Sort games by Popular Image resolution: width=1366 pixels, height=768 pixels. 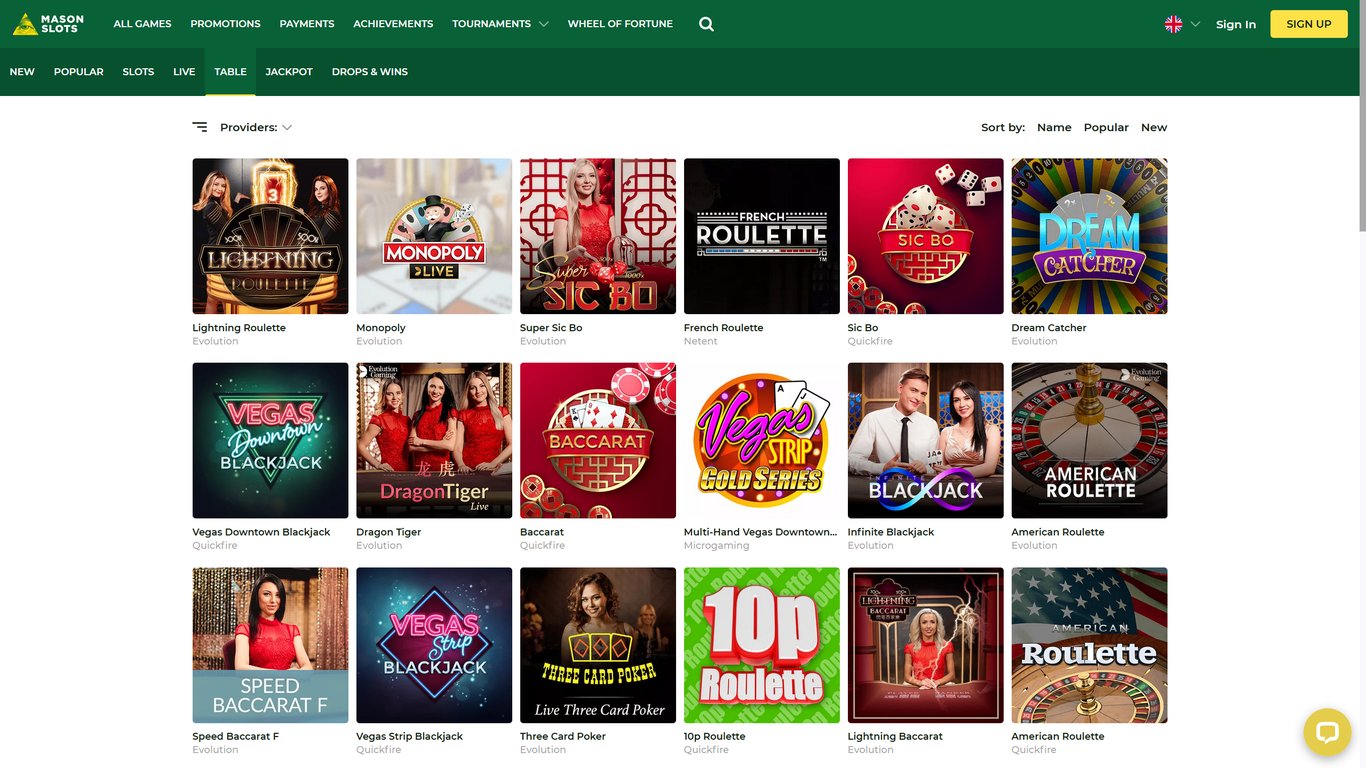tap(1106, 127)
